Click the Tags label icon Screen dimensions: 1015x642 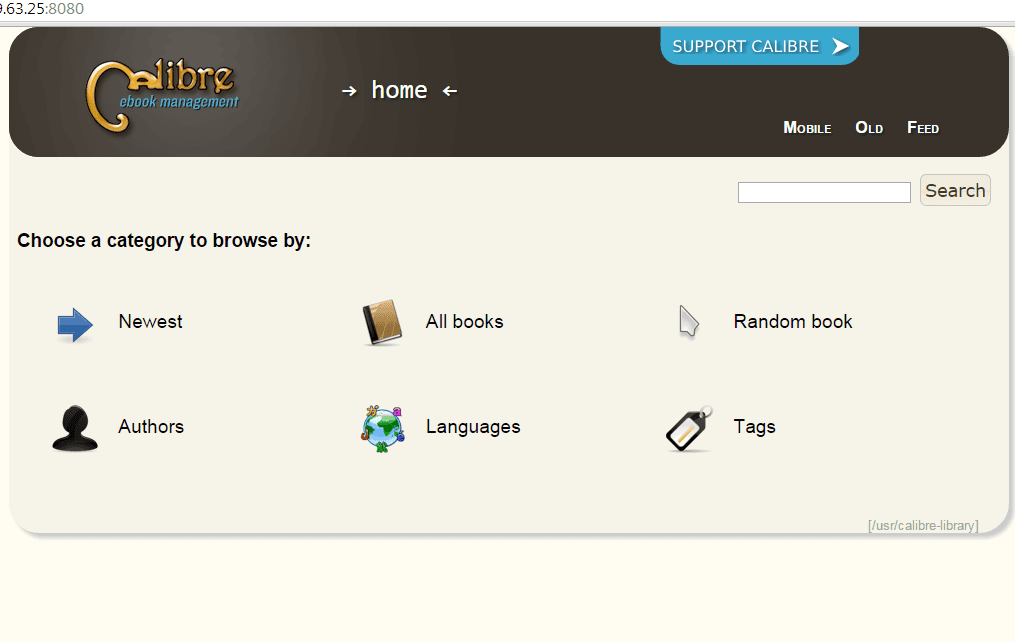689,429
